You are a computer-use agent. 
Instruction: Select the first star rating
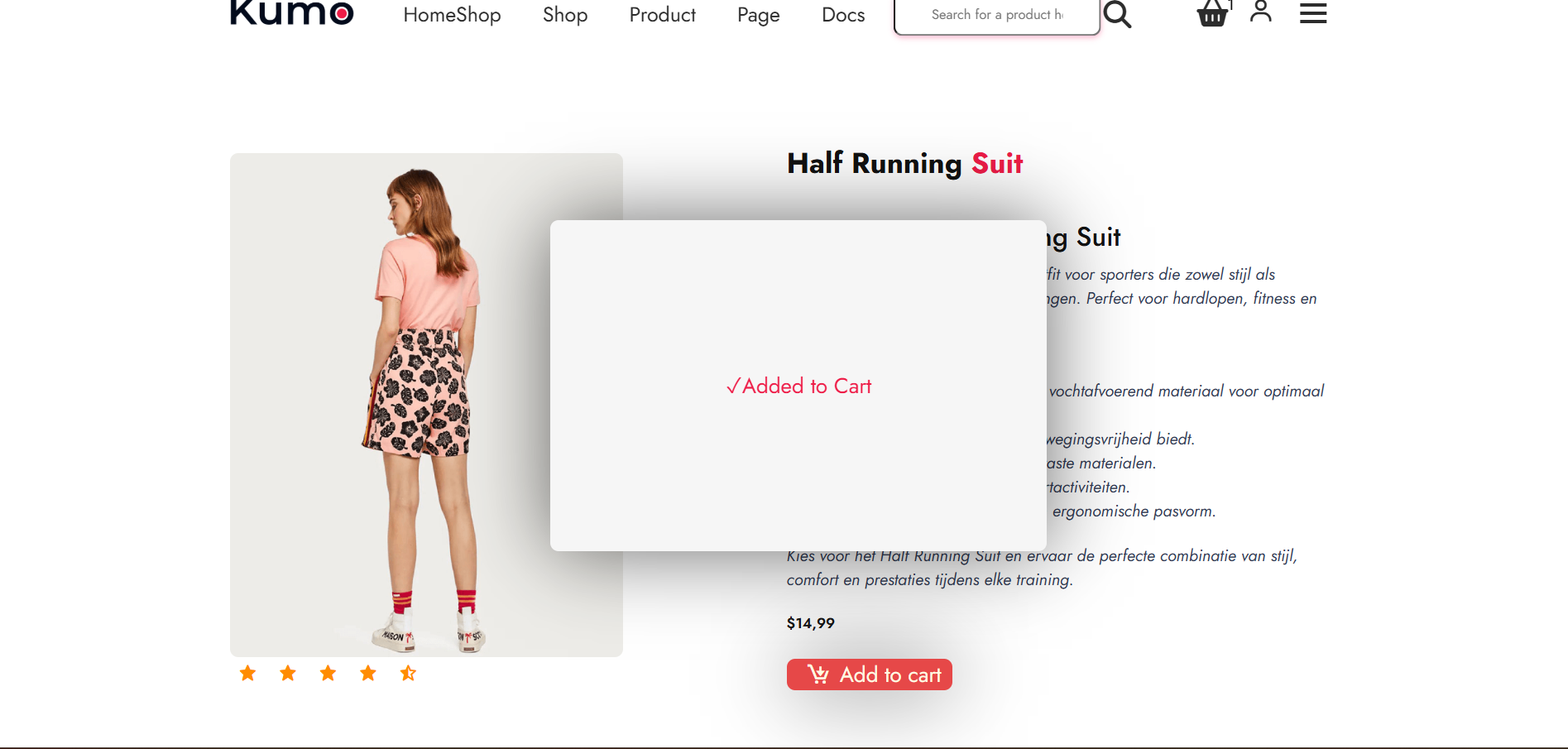pos(247,673)
